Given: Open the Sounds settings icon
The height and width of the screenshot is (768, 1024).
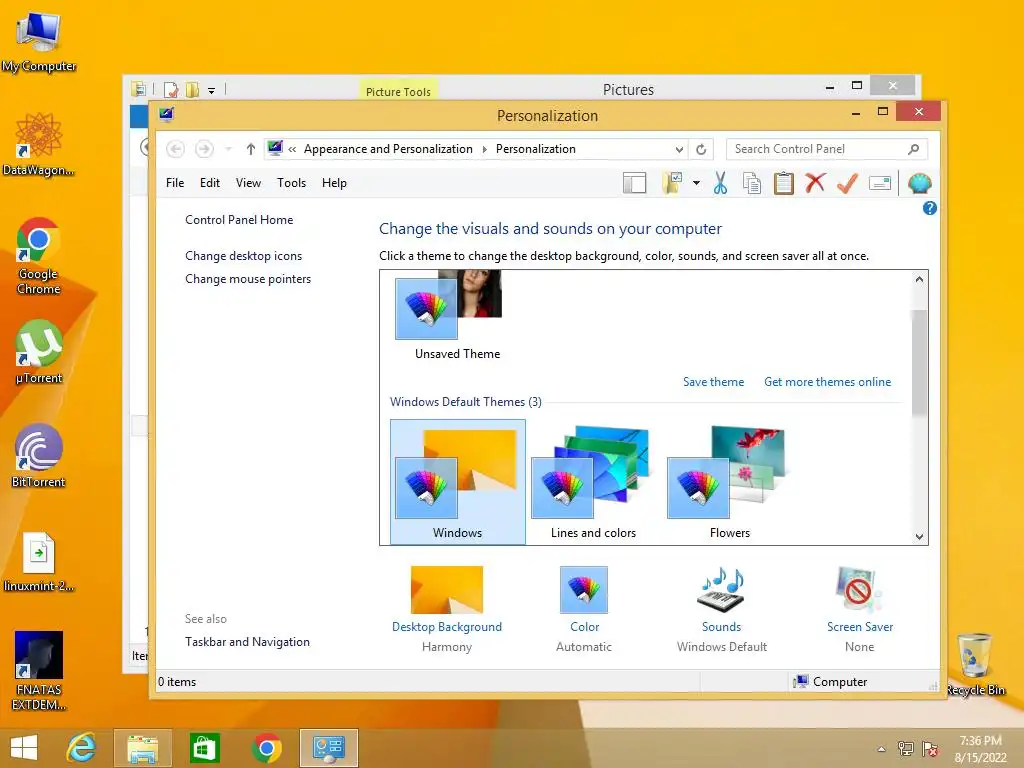Looking at the screenshot, I should [722, 589].
